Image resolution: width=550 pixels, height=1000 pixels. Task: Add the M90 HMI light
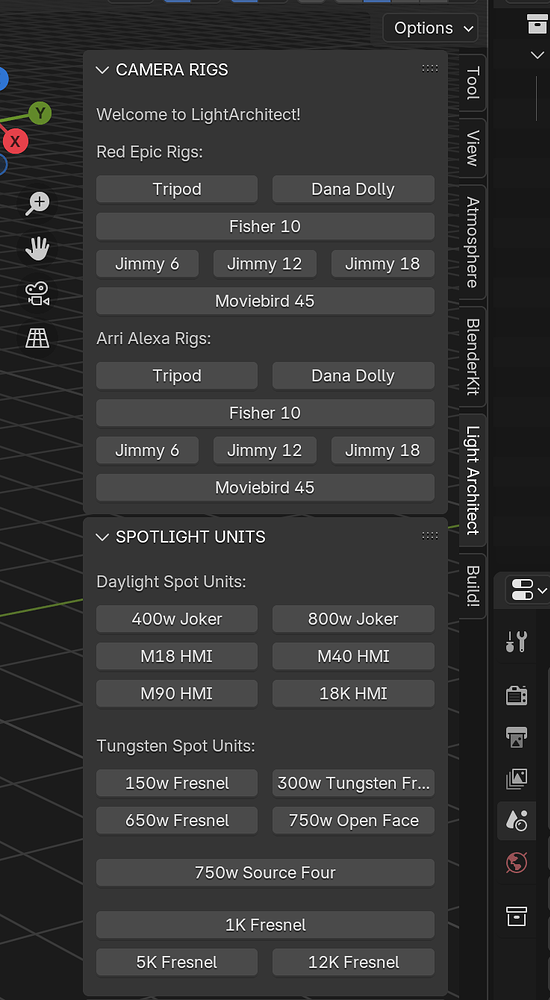point(177,693)
